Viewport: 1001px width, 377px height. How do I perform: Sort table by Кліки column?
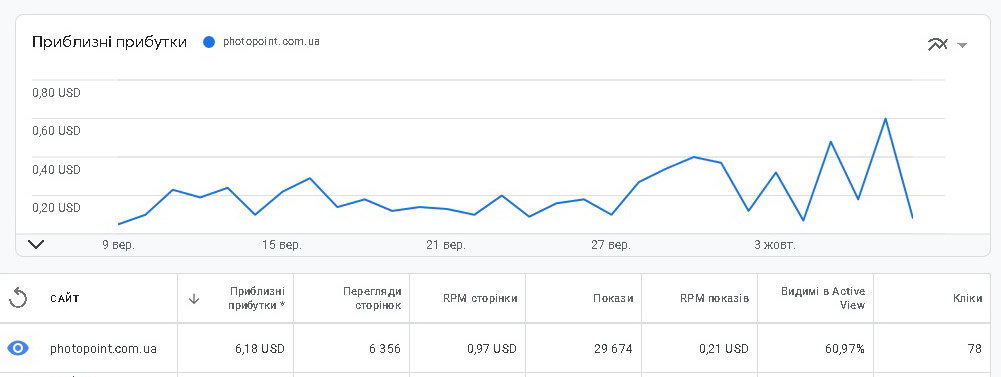968,298
